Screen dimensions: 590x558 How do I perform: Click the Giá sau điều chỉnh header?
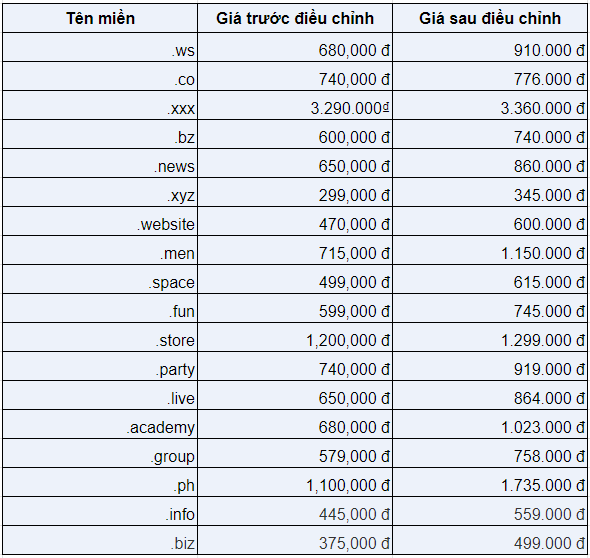click(490, 18)
